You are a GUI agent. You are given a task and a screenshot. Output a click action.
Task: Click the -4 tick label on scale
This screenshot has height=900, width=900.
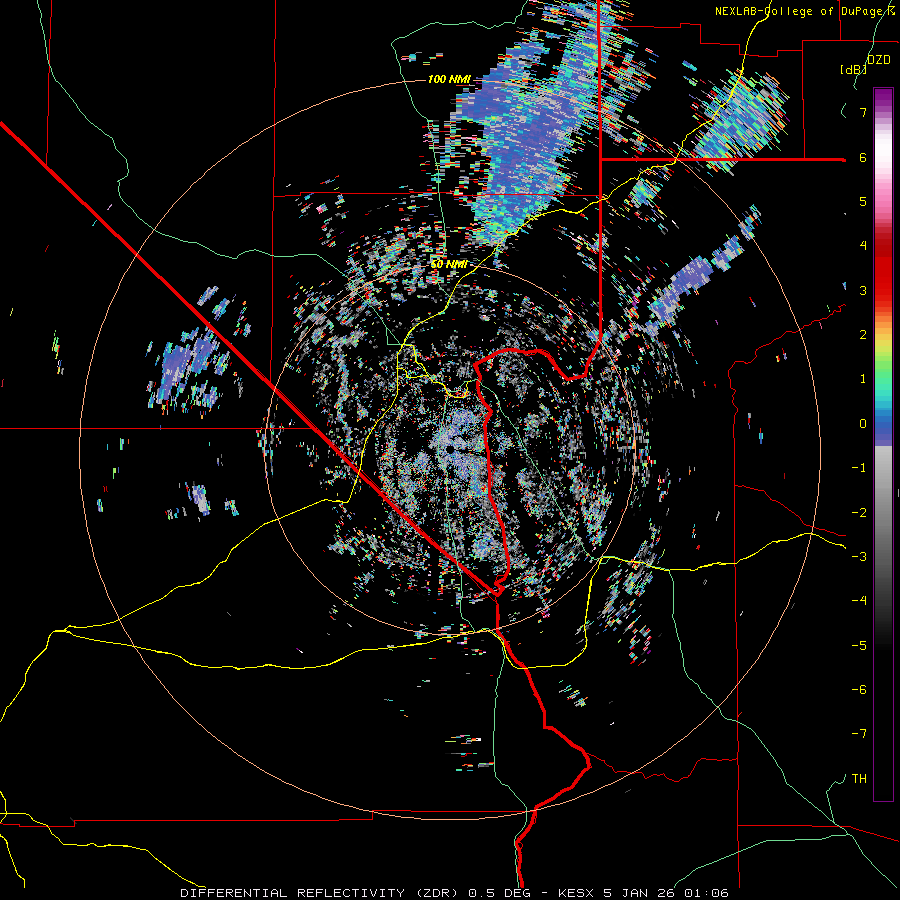tap(859, 601)
